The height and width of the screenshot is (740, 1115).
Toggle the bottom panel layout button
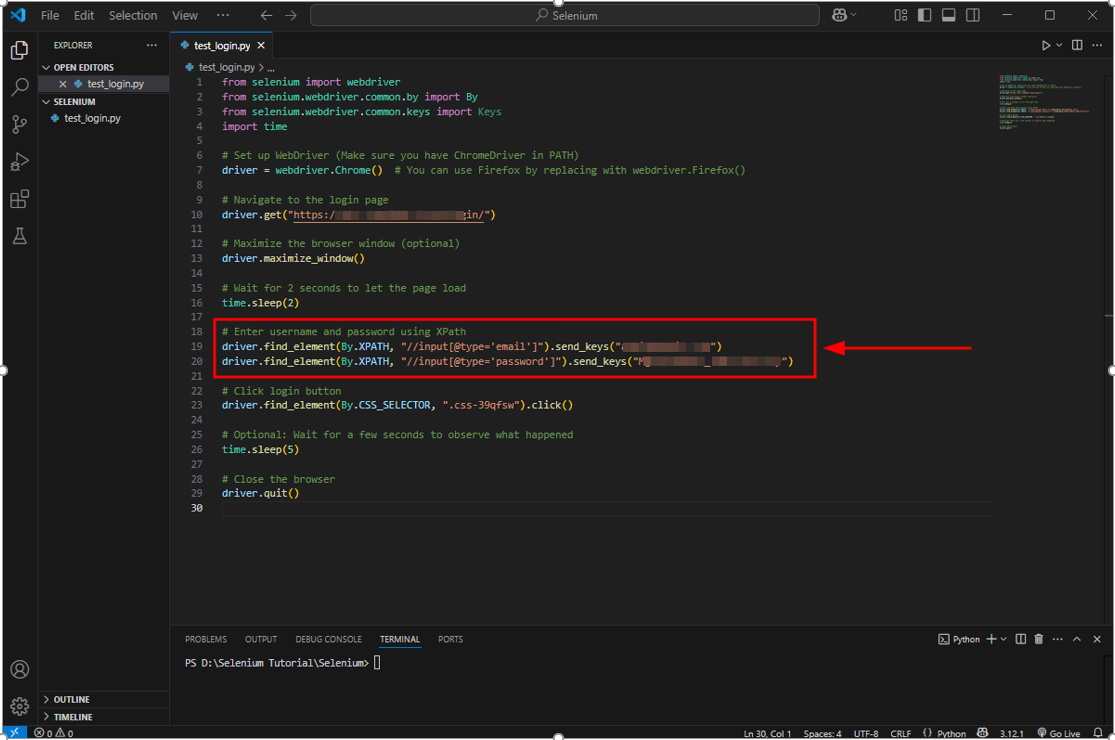(x=949, y=15)
